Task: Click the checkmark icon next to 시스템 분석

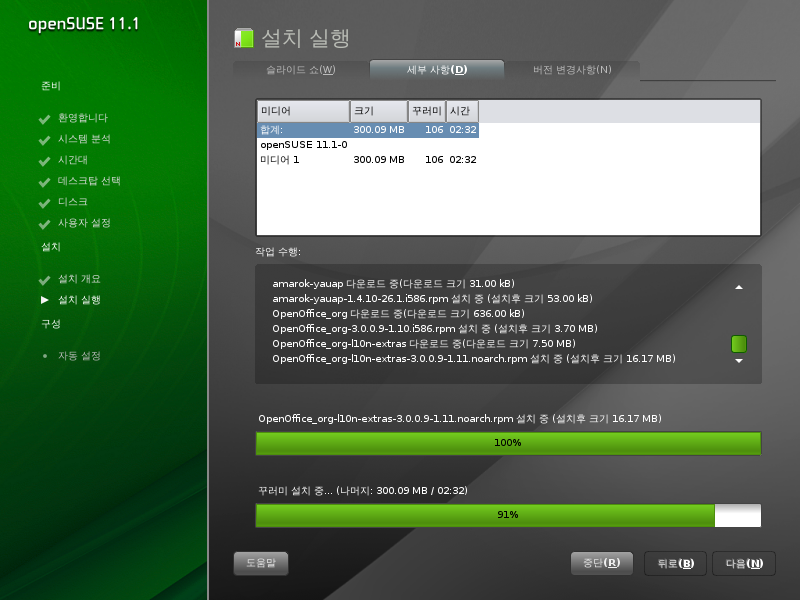Action: (x=44, y=140)
